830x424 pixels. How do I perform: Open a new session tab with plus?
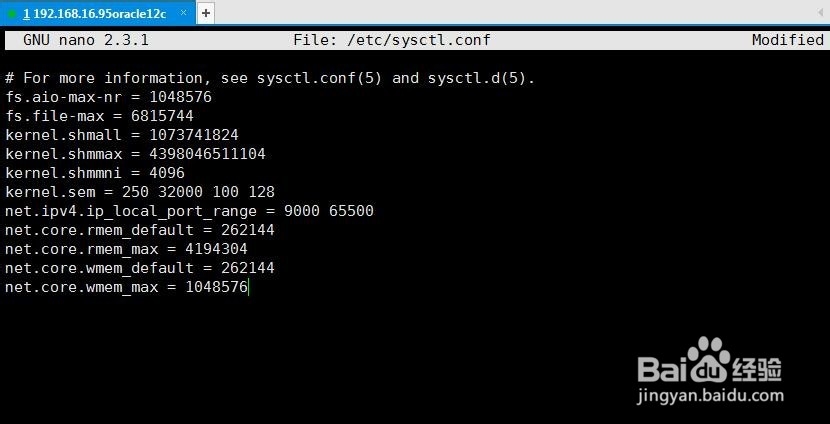(x=206, y=14)
